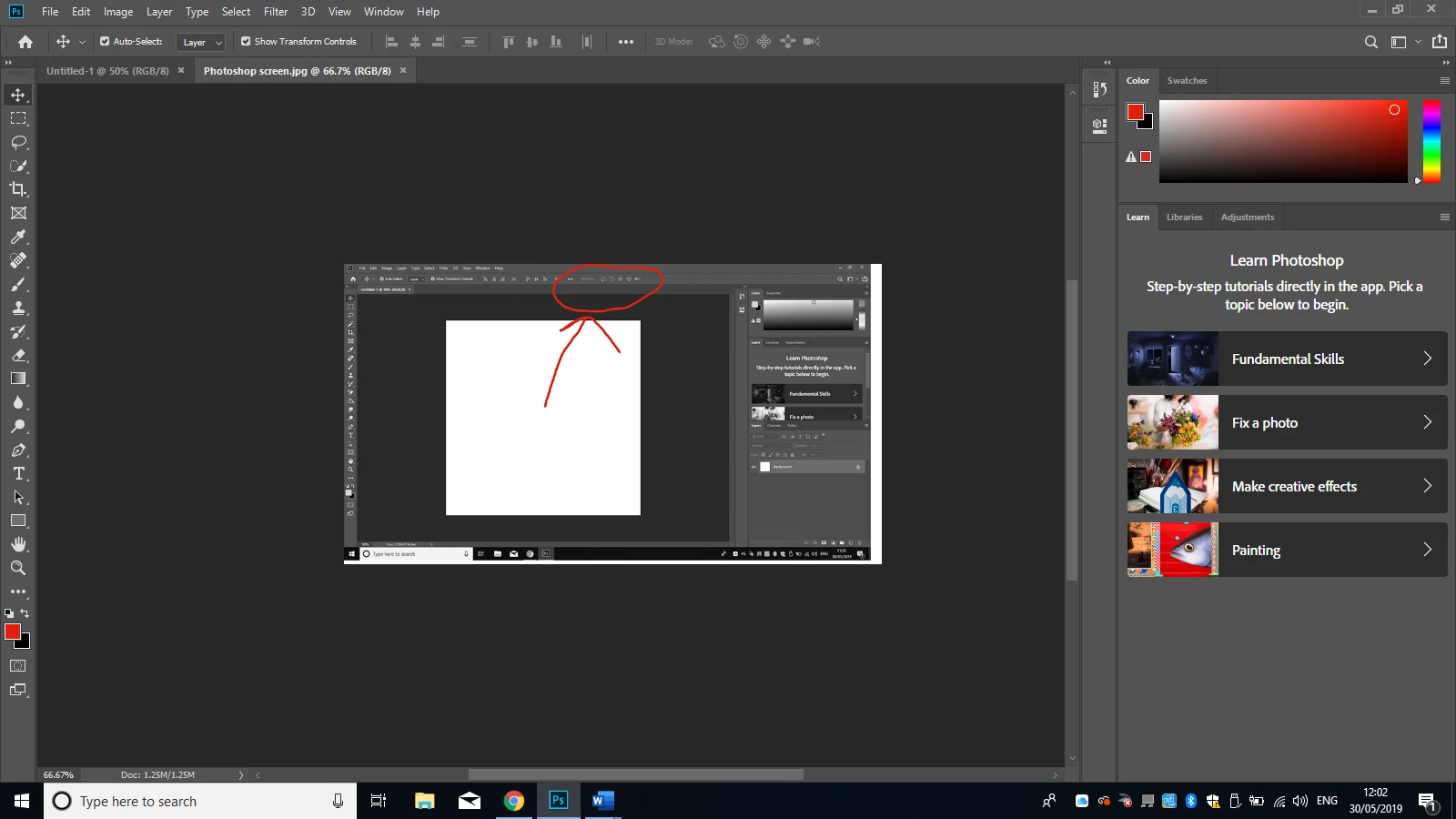Expand the Fix a photo chevron
1456x819 pixels.
click(1427, 422)
